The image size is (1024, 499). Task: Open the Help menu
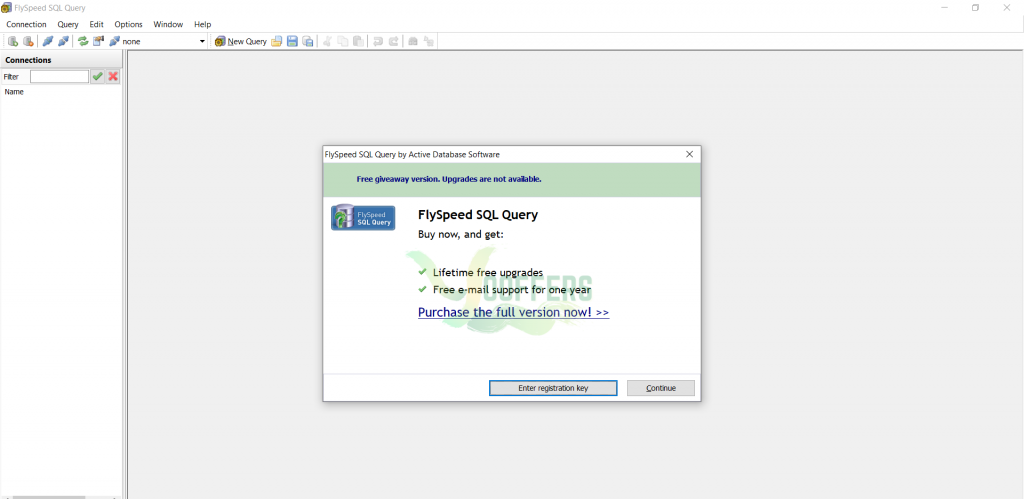[x=202, y=24]
